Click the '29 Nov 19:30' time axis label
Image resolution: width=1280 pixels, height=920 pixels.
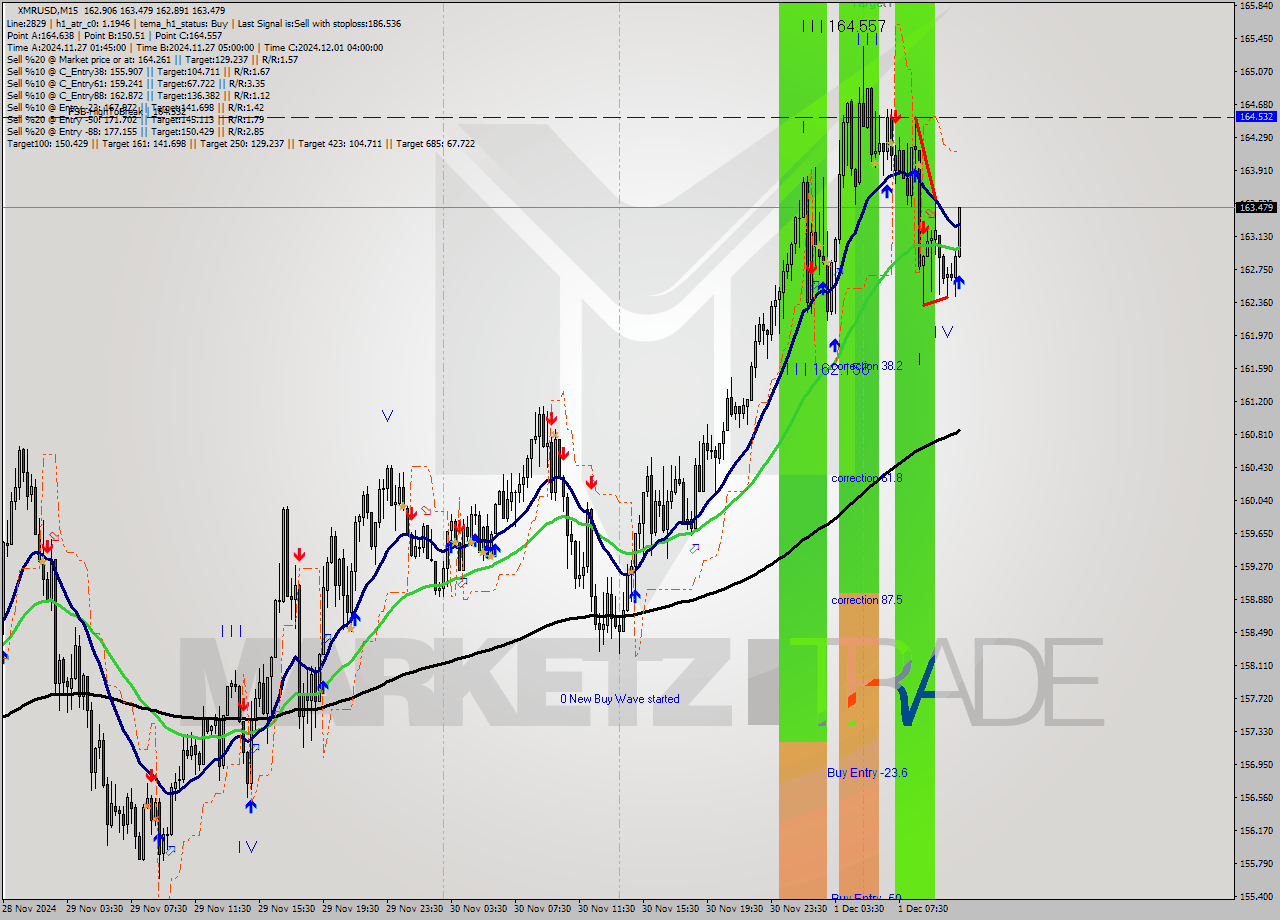tap(351, 909)
